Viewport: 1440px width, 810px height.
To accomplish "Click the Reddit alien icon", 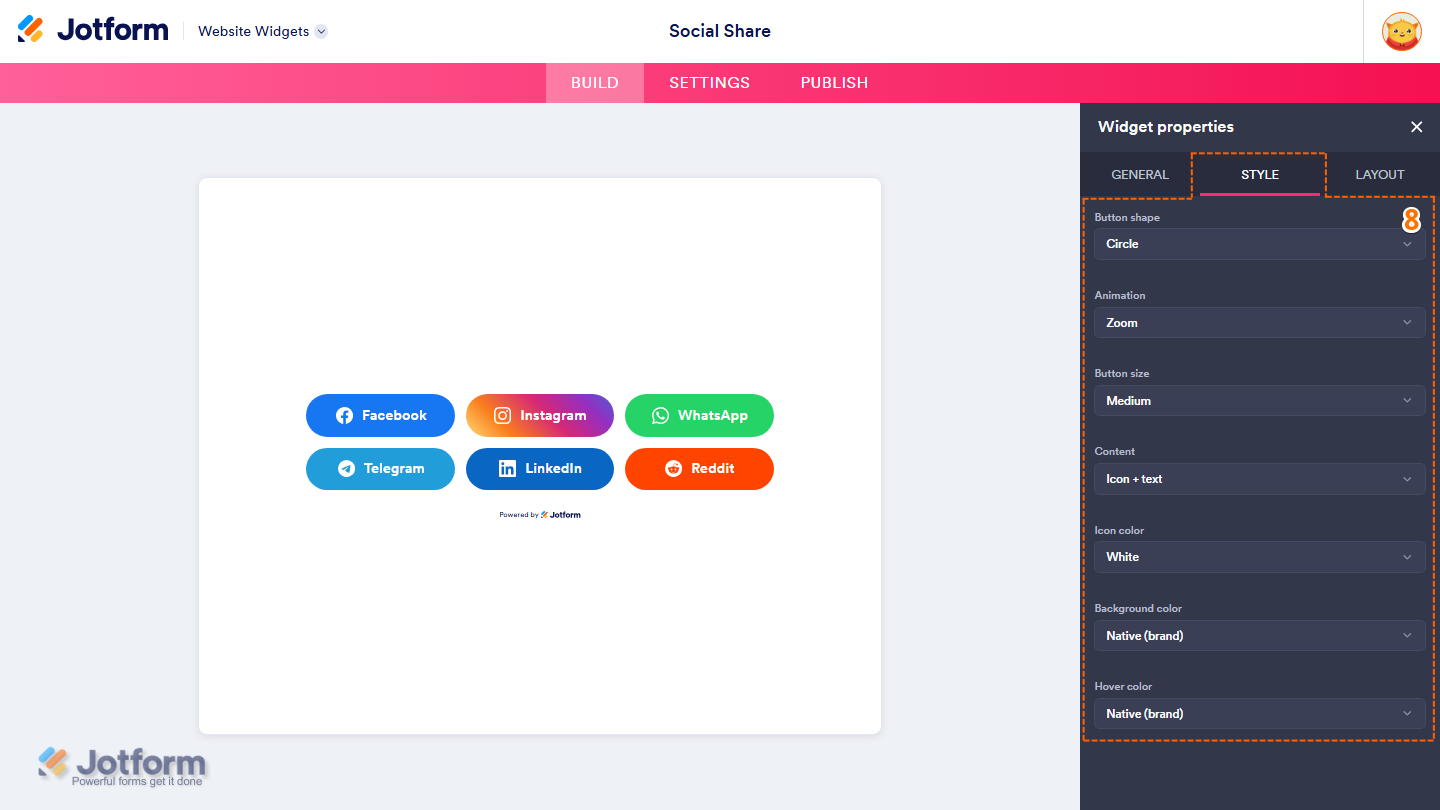I will tap(673, 469).
